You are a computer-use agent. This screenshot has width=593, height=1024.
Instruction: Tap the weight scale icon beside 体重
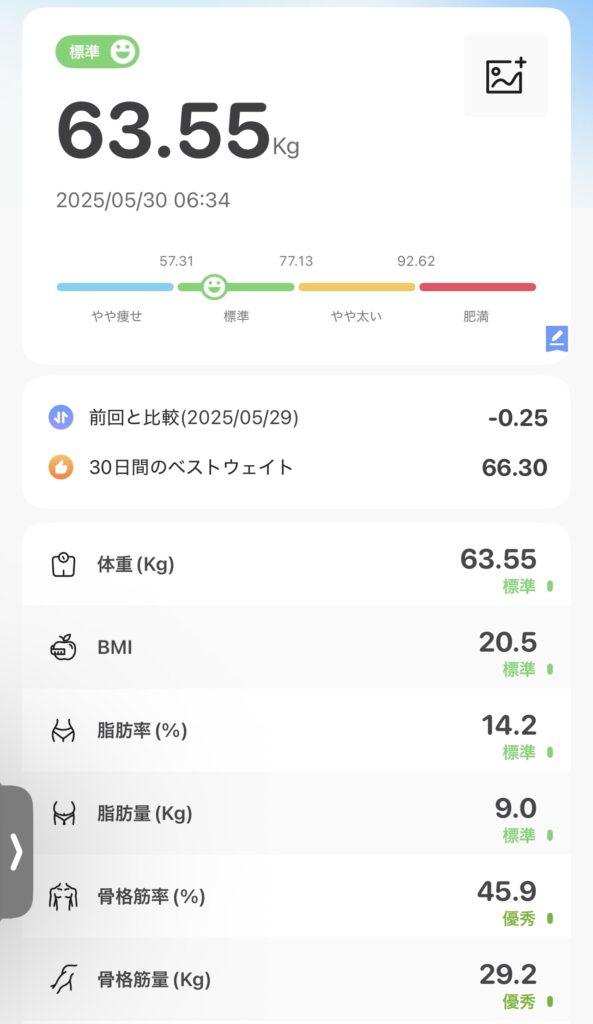click(x=63, y=564)
